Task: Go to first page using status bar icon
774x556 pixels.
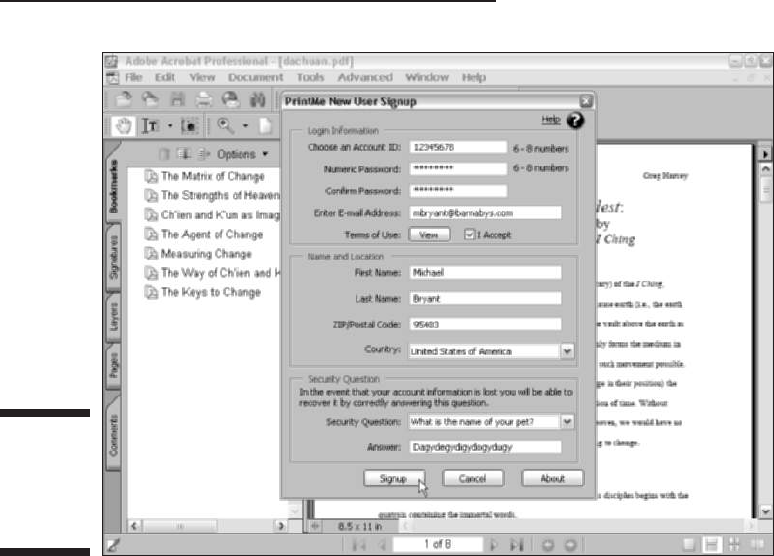Action: tap(359, 545)
